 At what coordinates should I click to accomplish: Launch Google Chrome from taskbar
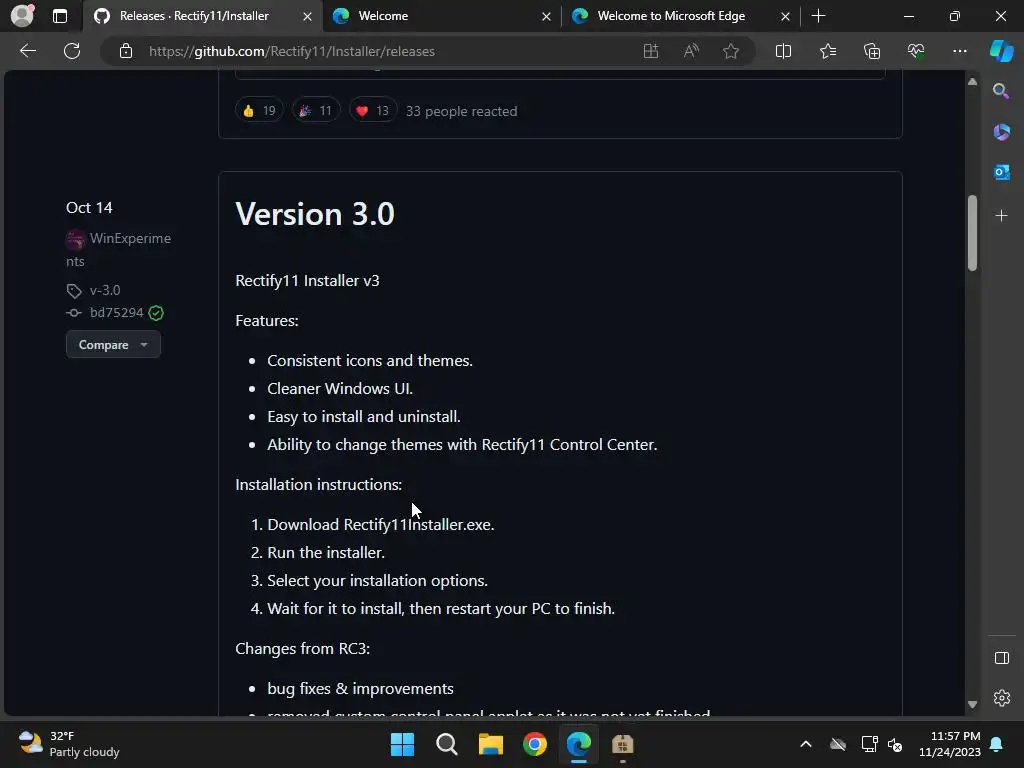[x=535, y=744]
